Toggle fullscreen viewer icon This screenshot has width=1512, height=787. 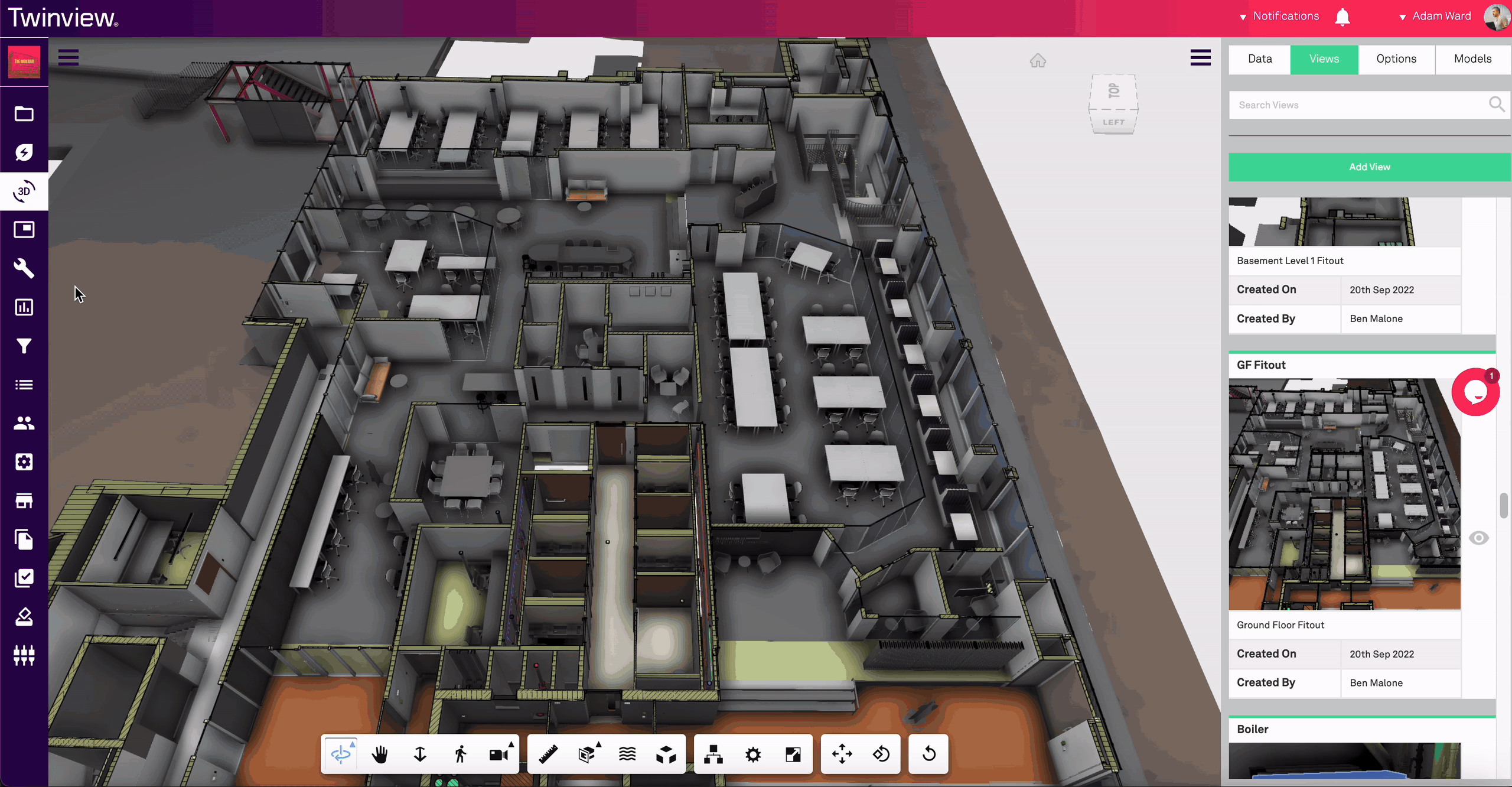[793, 754]
